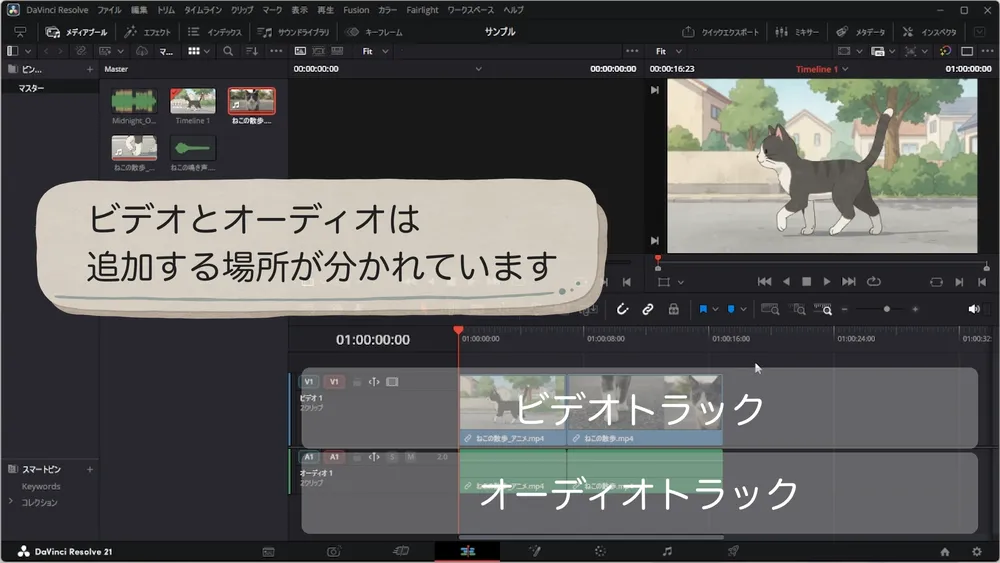Click the blue marker icon
Viewport: 1000px width, 563px height.
point(731,309)
